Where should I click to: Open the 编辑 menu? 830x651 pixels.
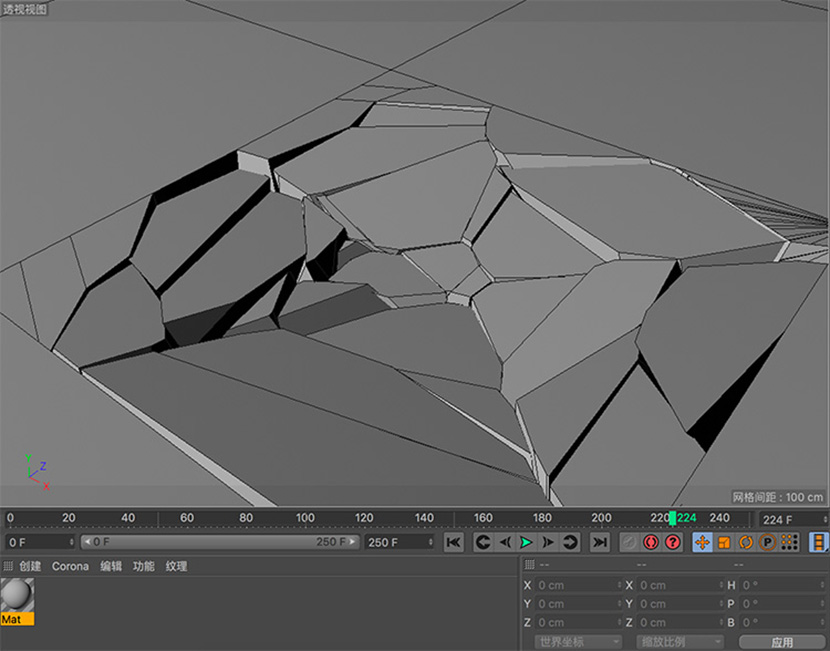point(111,566)
